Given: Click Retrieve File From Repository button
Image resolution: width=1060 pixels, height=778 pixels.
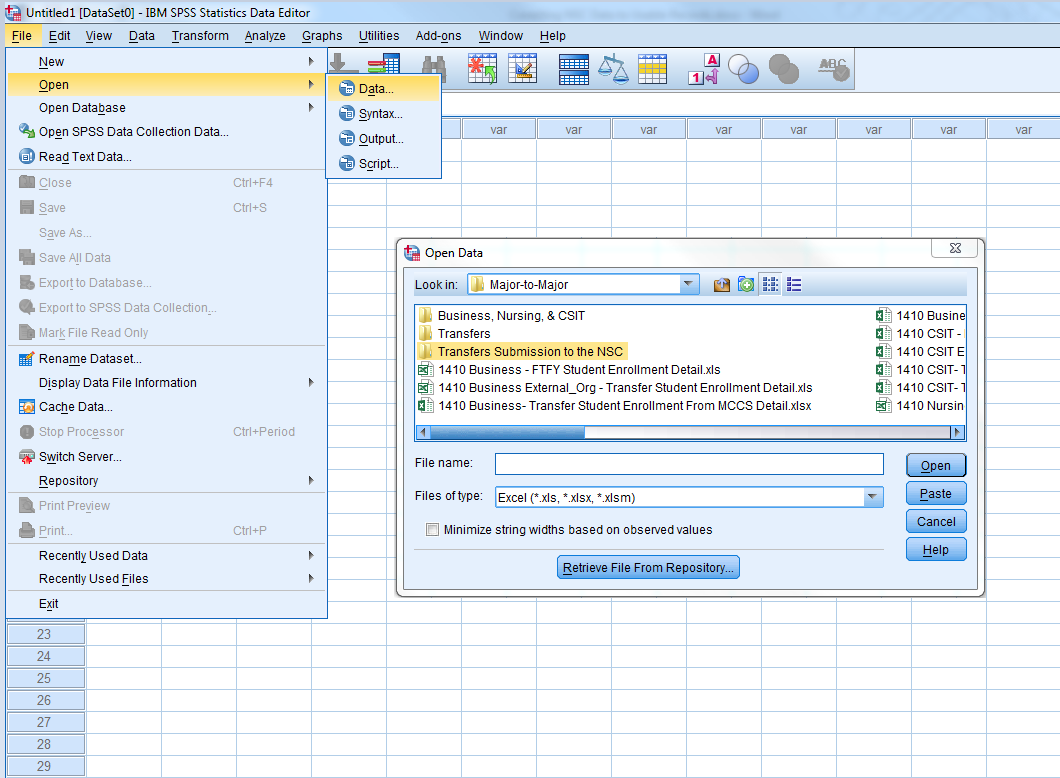Looking at the screenshot, I should 648,567.
